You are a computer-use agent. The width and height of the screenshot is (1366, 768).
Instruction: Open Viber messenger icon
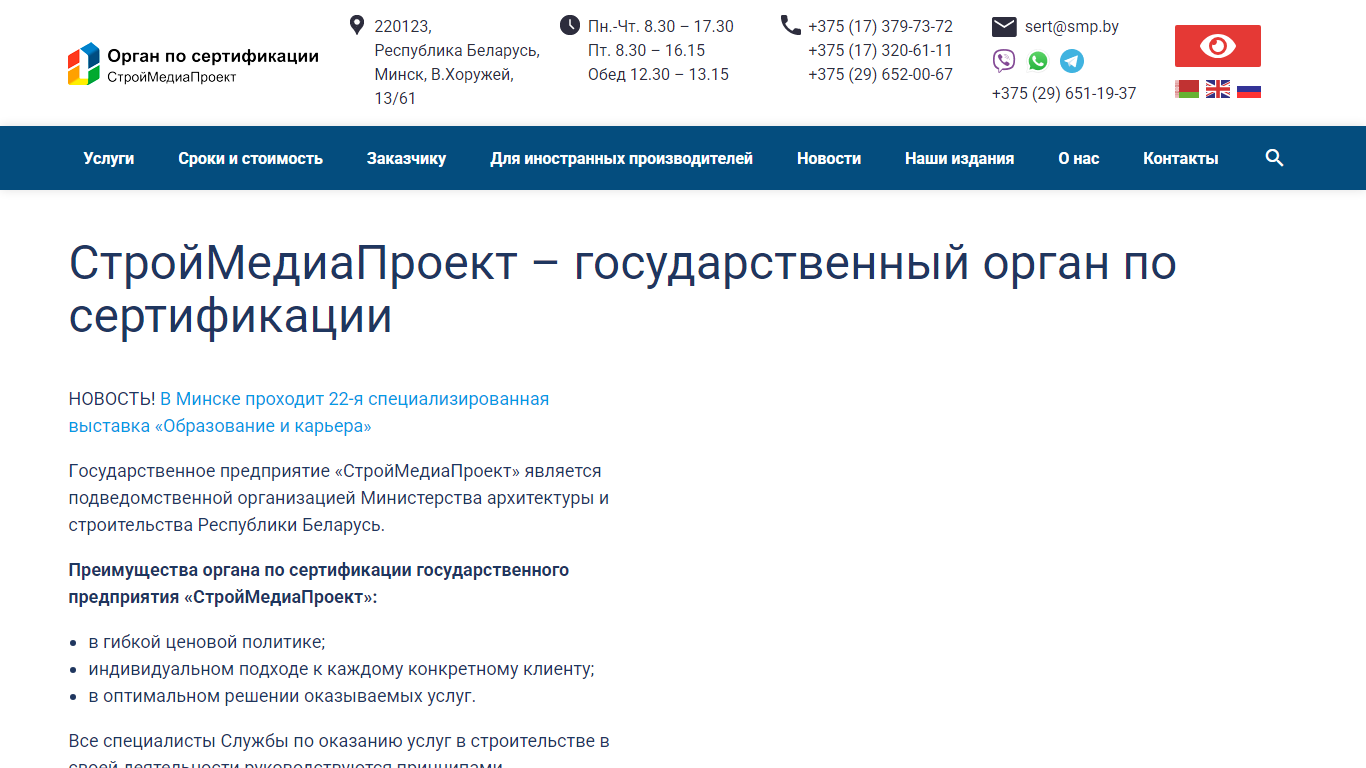[x=1004, y=61]
